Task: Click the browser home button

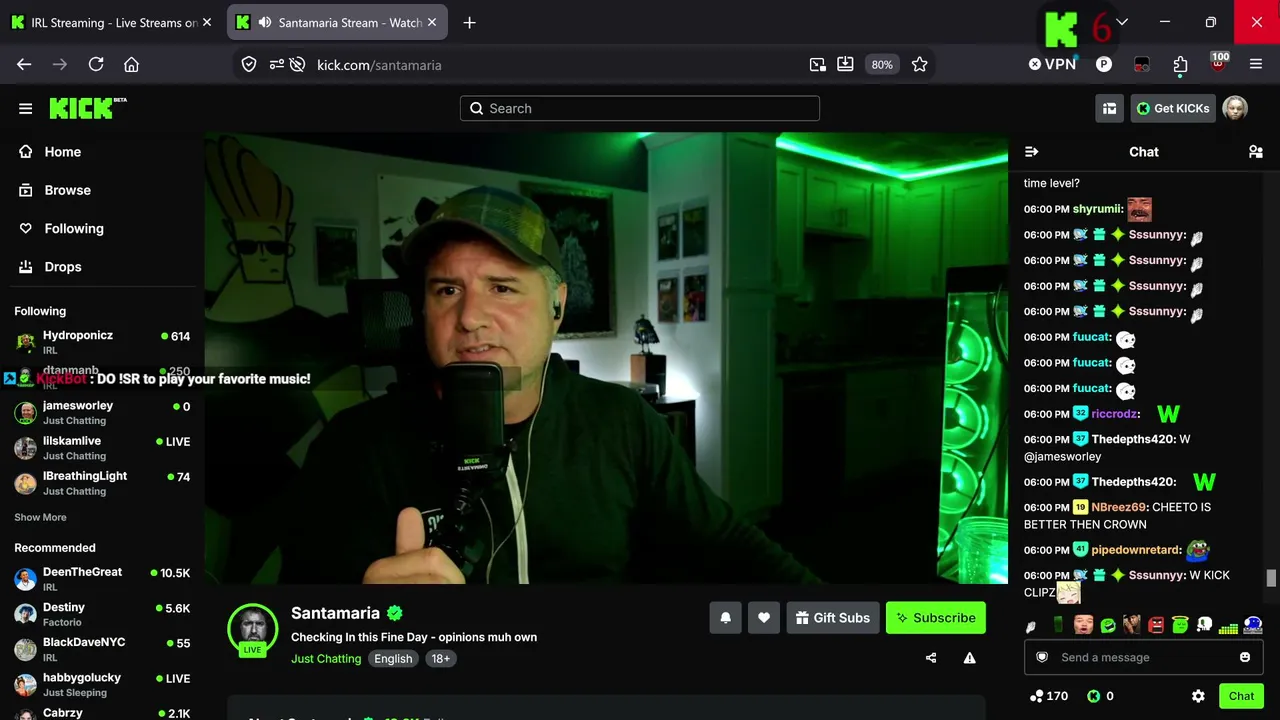Action: [x=131, y=64]
